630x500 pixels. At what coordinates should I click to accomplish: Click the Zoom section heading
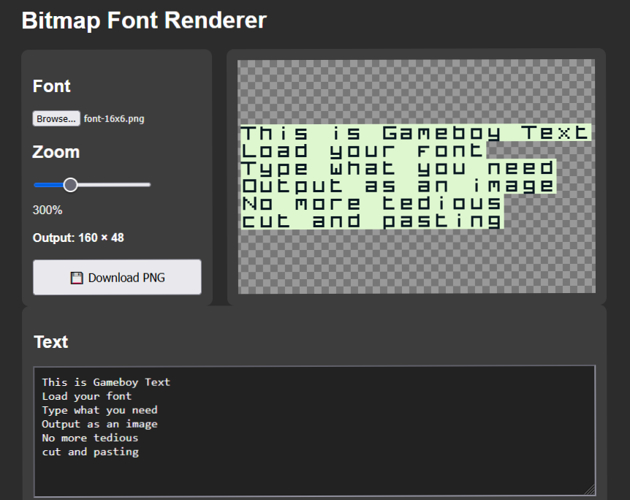click(56, 152)
